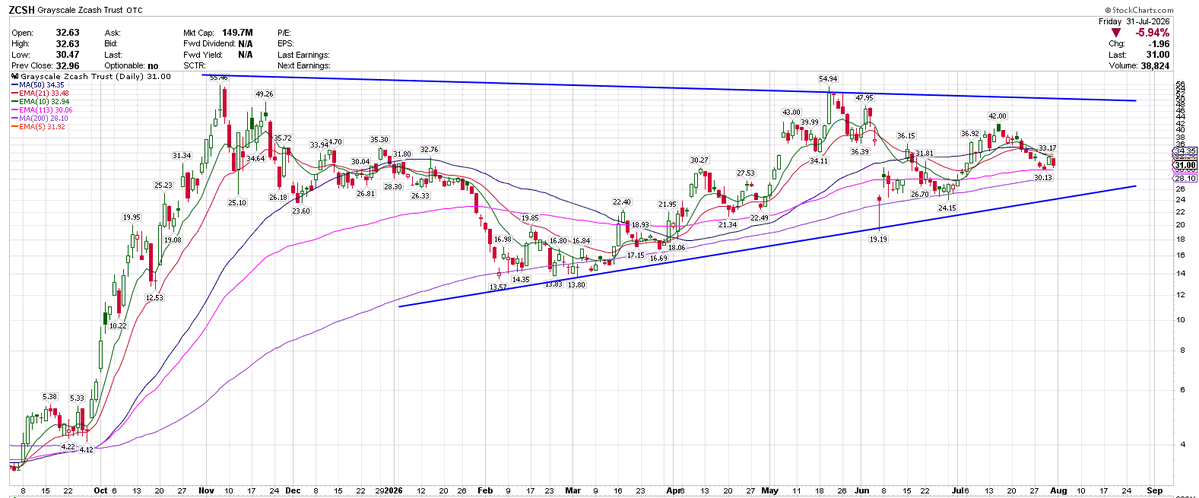1199x498 pixels.
Task: Click the 13.57 low price label
Action: 499,286
